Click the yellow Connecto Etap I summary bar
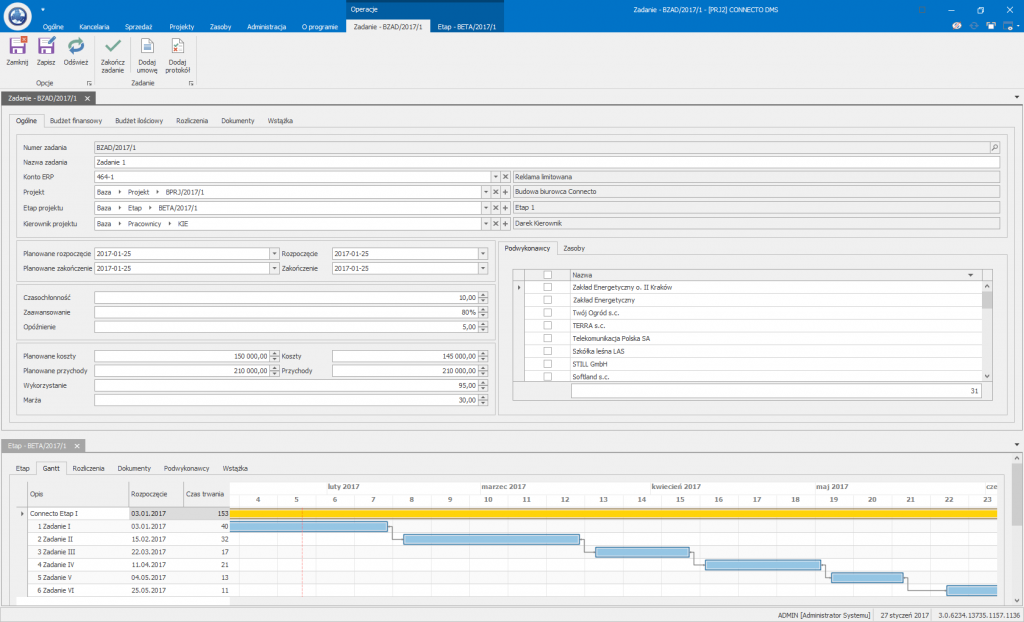The width and height of the screenshot is (1024, 622). (x=613, y=514)
